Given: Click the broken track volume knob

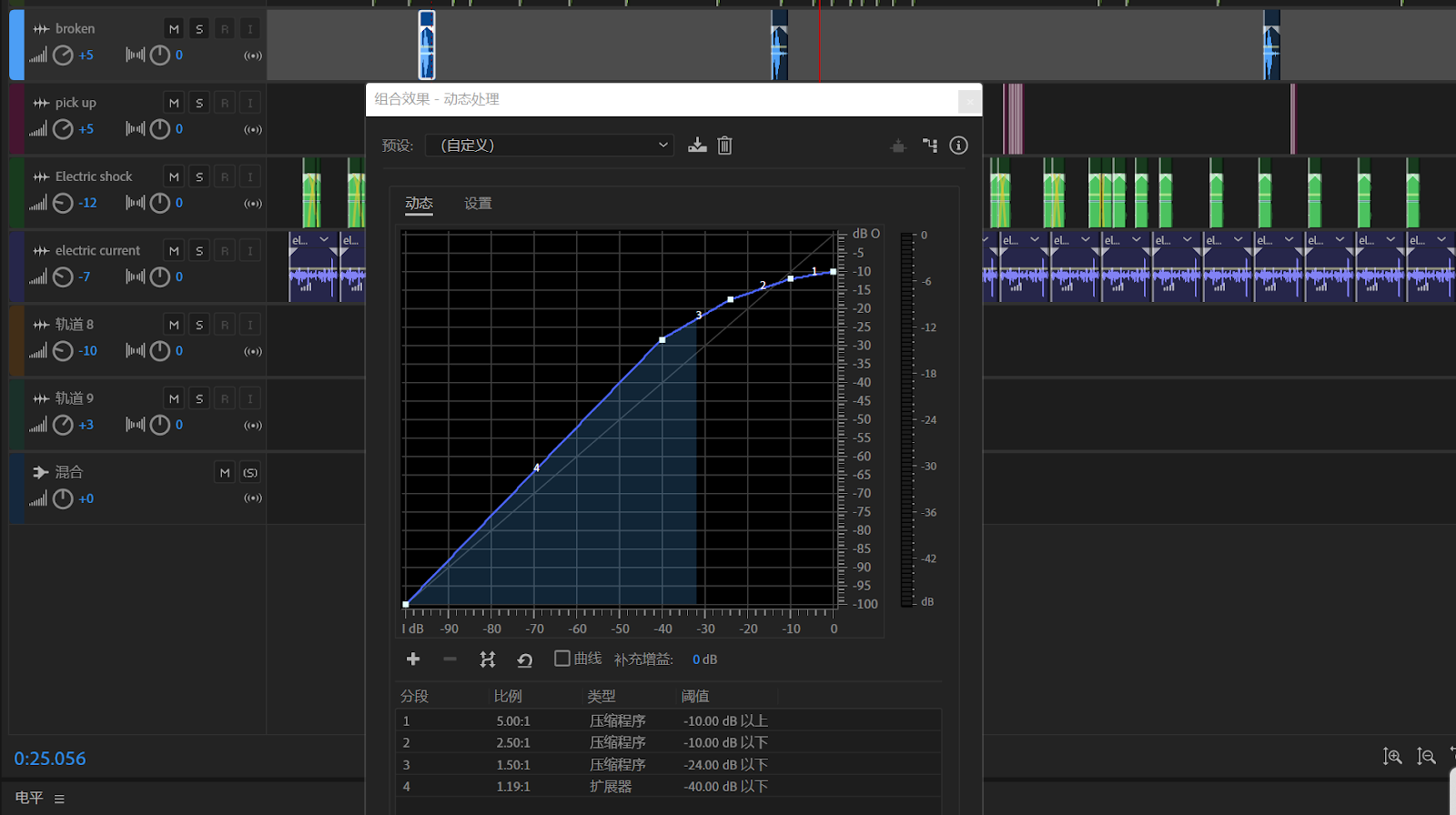Looking at the screenshot, I should pyautogui.click(x=63, y=55).
